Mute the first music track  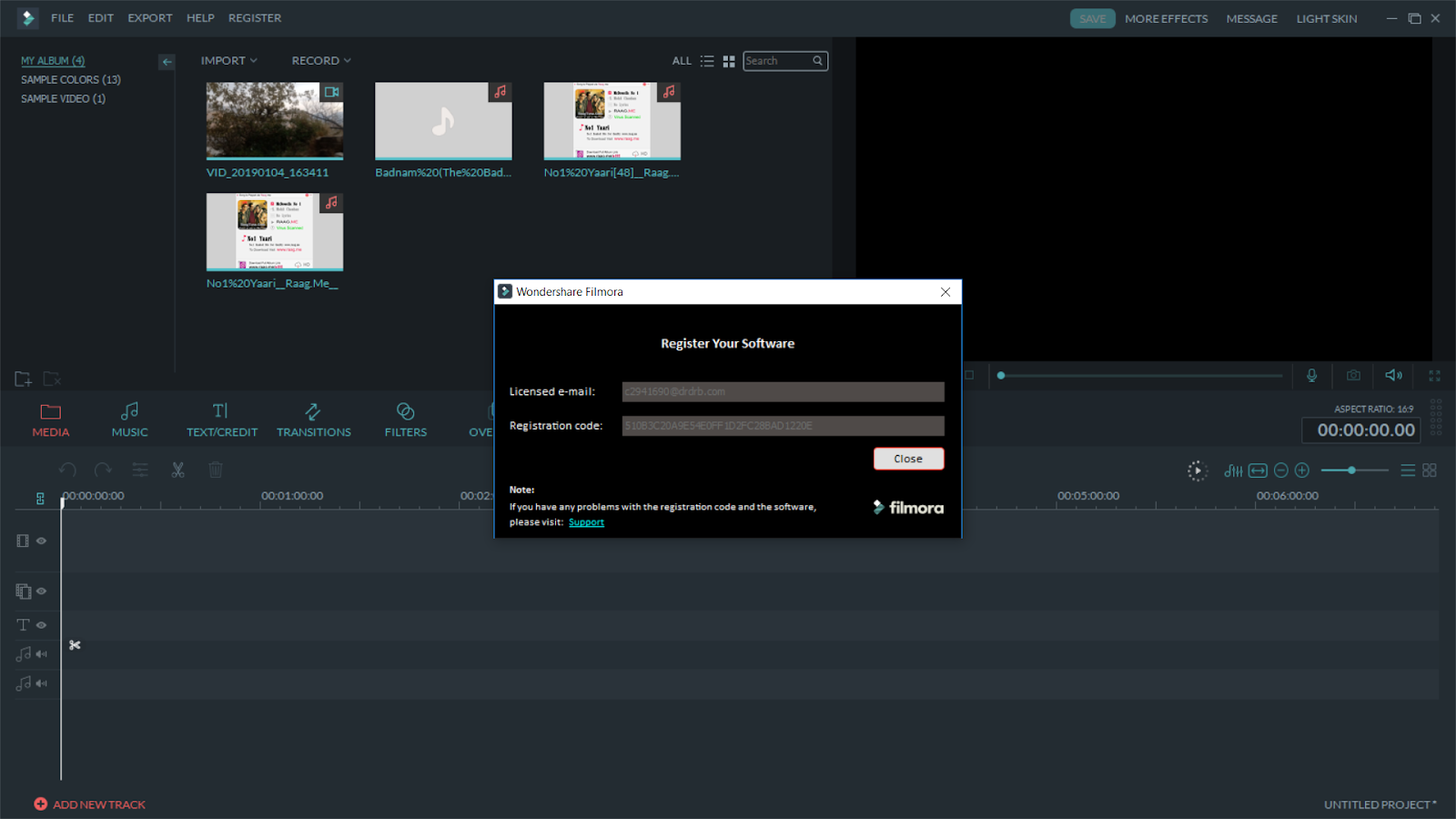pos(42,654)
